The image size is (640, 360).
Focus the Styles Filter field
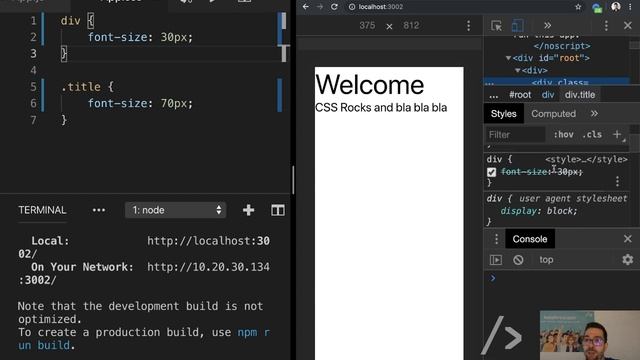(515, 135)
